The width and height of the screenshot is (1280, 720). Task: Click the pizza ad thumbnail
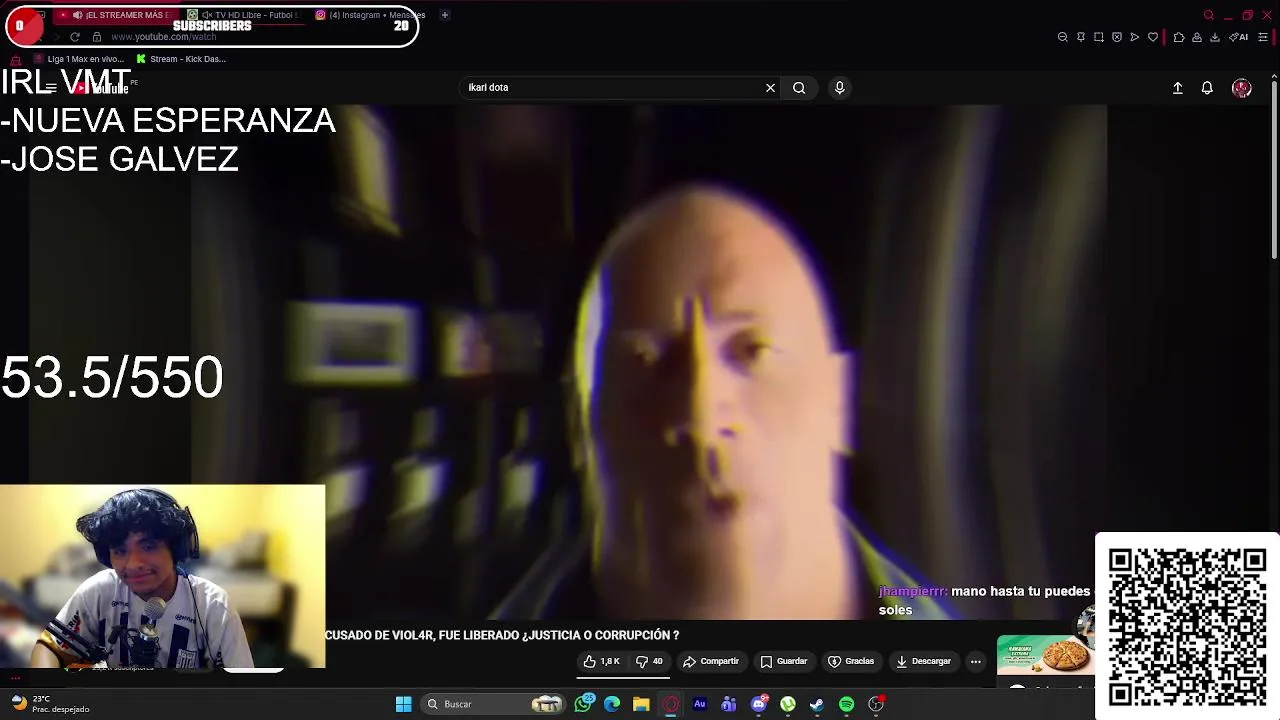1045,655
